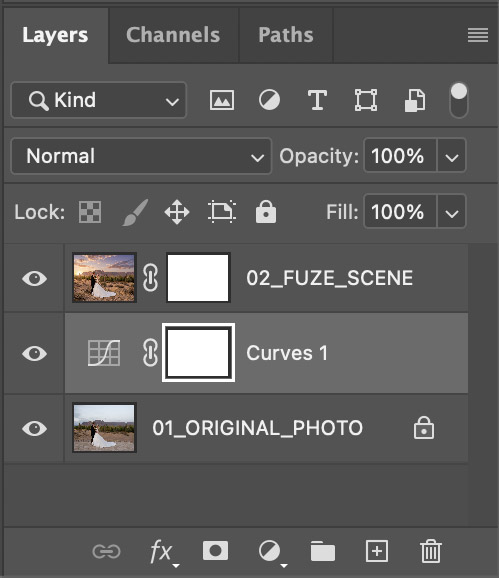
Task: Filter for pixel layers icon
Action: click(x=221, y=100)
